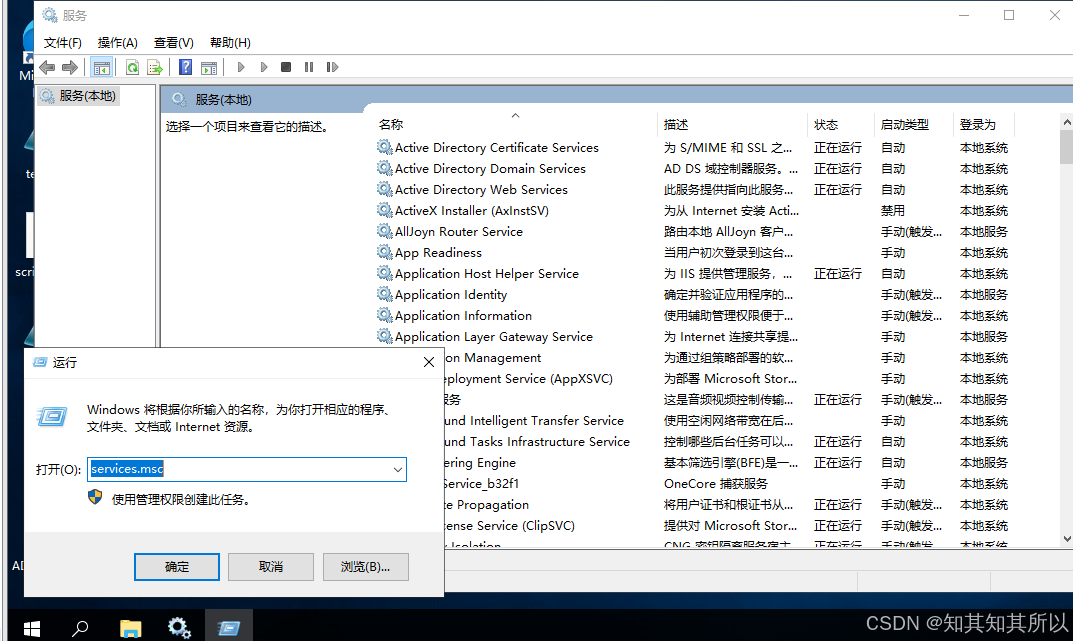Screen dimensions: 1073x641
Task: Toggle the action pane toolbar icon
Action: tap(209, 67)
